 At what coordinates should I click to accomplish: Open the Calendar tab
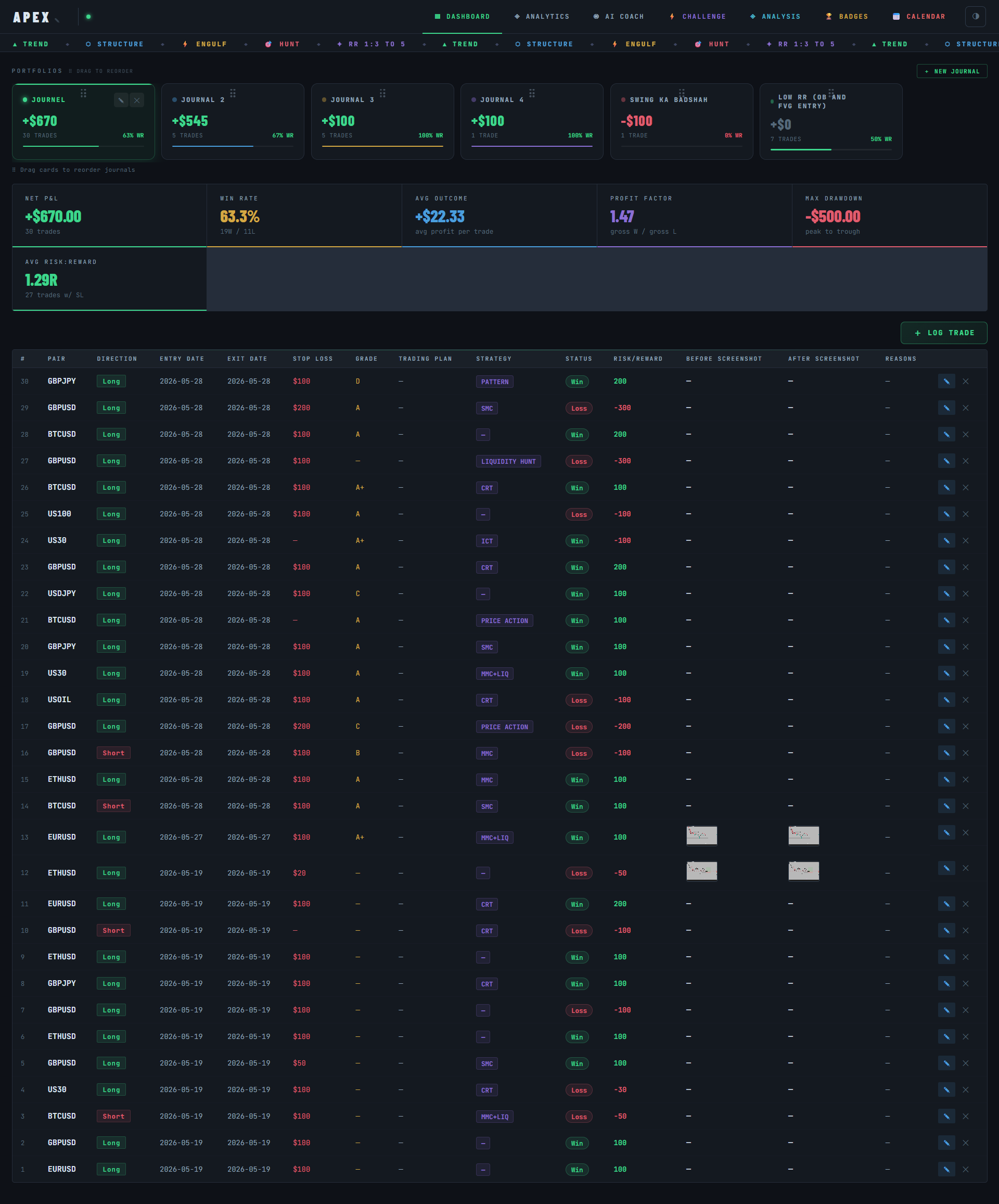tap(919, 17)
